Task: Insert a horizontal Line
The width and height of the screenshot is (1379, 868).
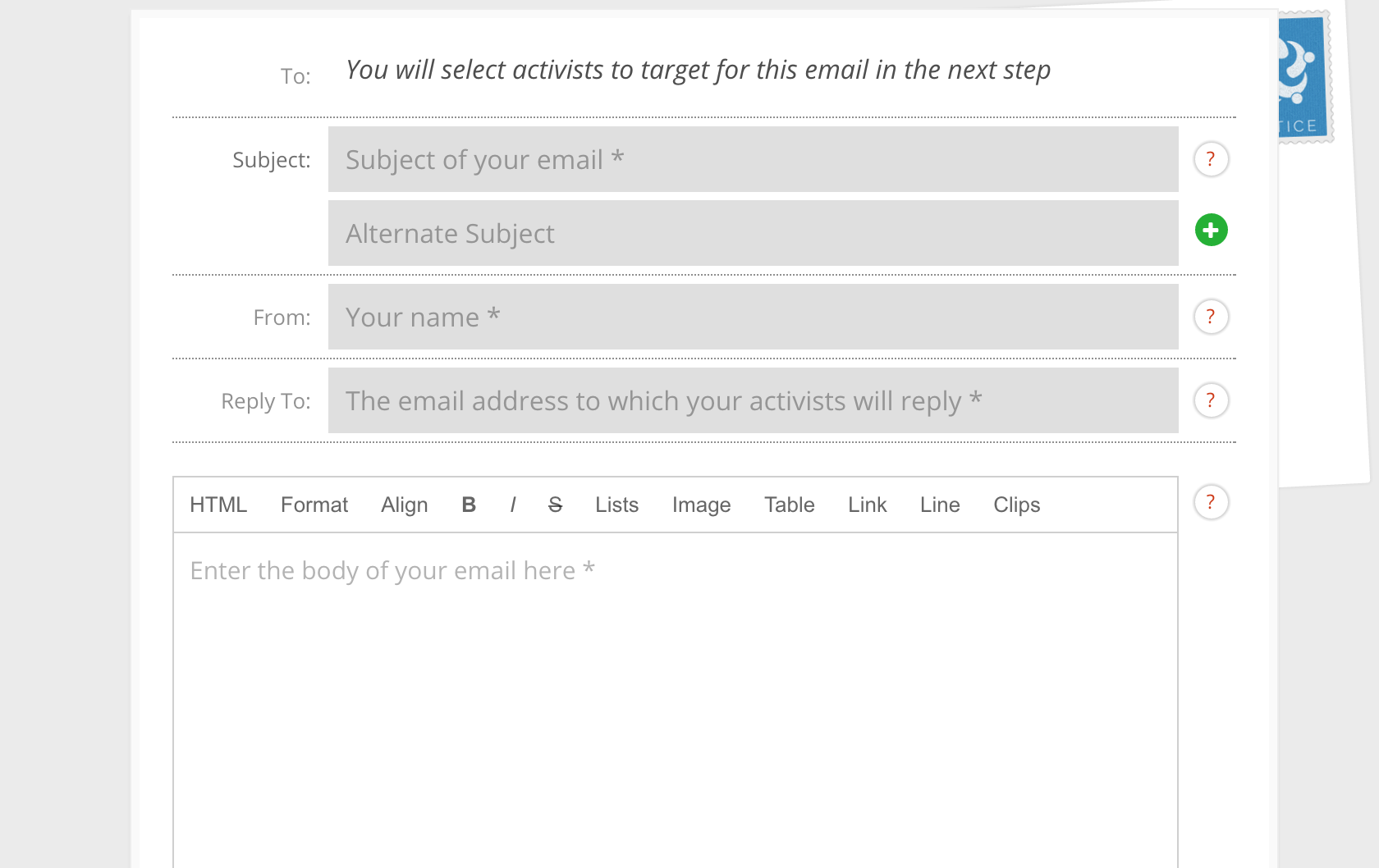Action: tap(940, 505)
